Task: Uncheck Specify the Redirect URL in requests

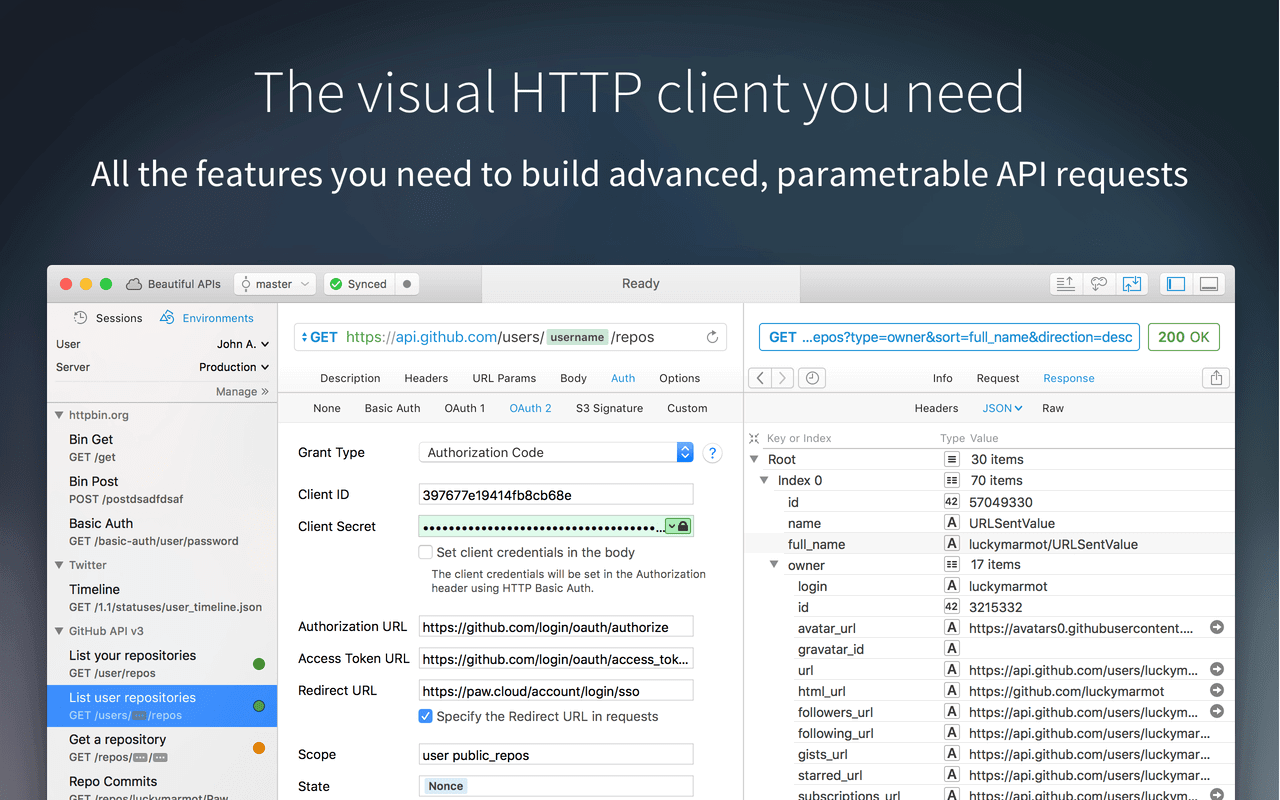Action: click(426, 716)
